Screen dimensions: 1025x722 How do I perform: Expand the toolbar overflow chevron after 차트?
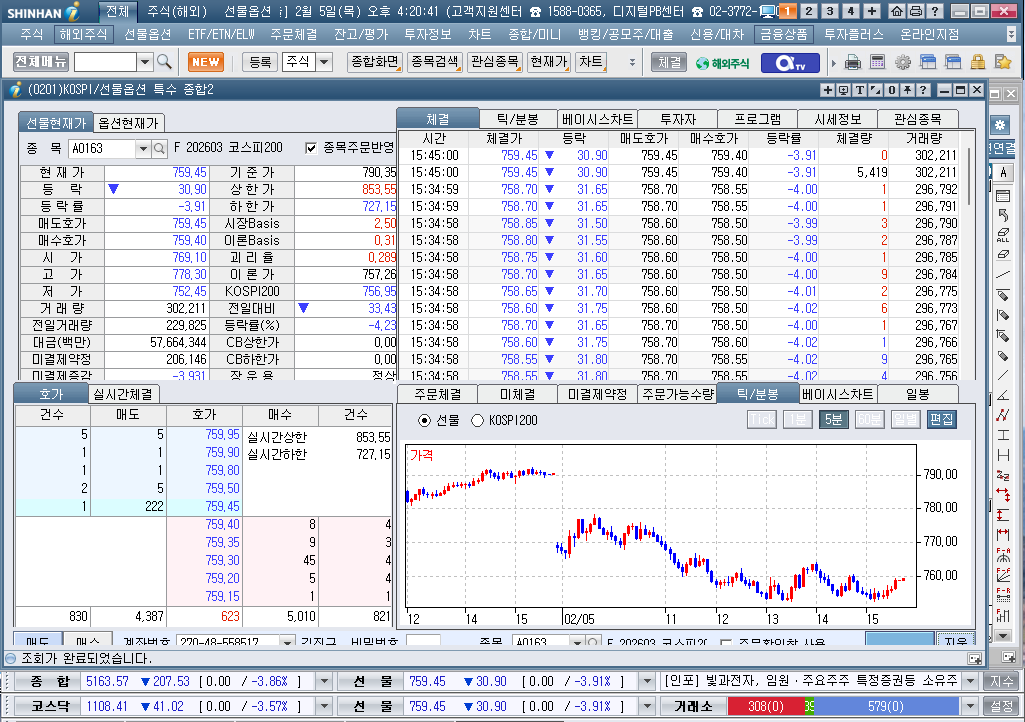(x=632, y=63)
